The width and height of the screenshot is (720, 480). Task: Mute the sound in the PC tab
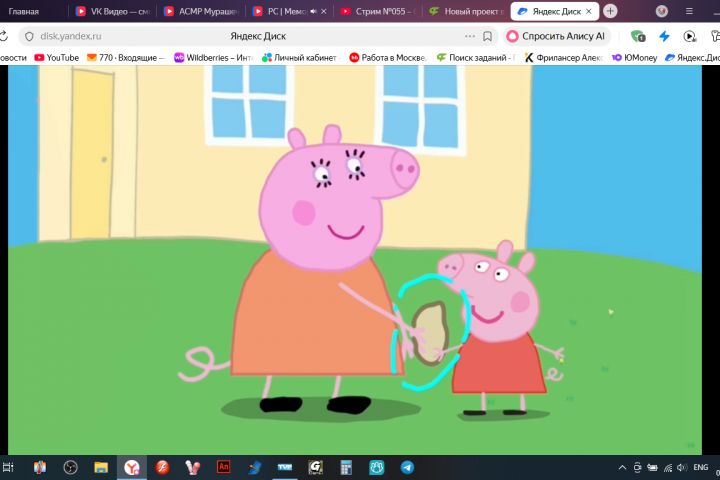click(314, 11)
